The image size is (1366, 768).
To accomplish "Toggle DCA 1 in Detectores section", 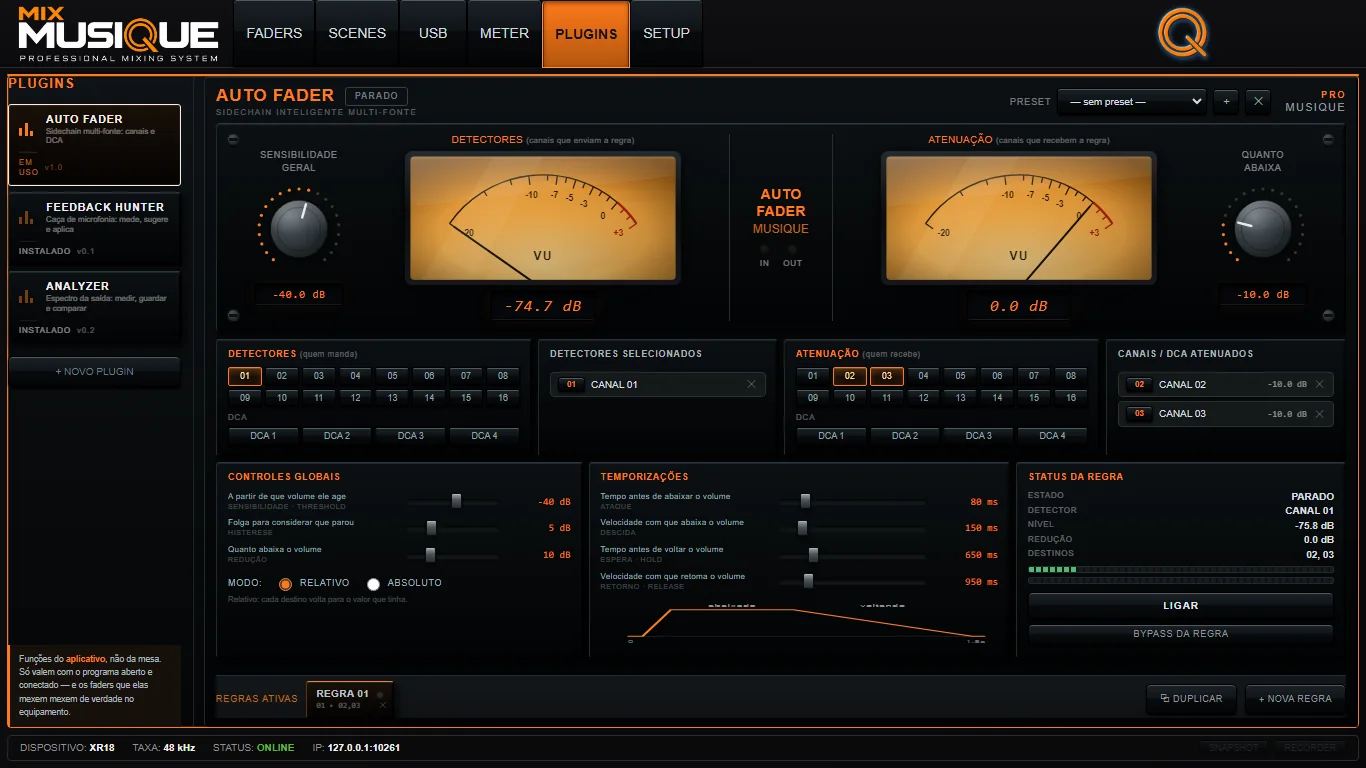I will [263, 436].
